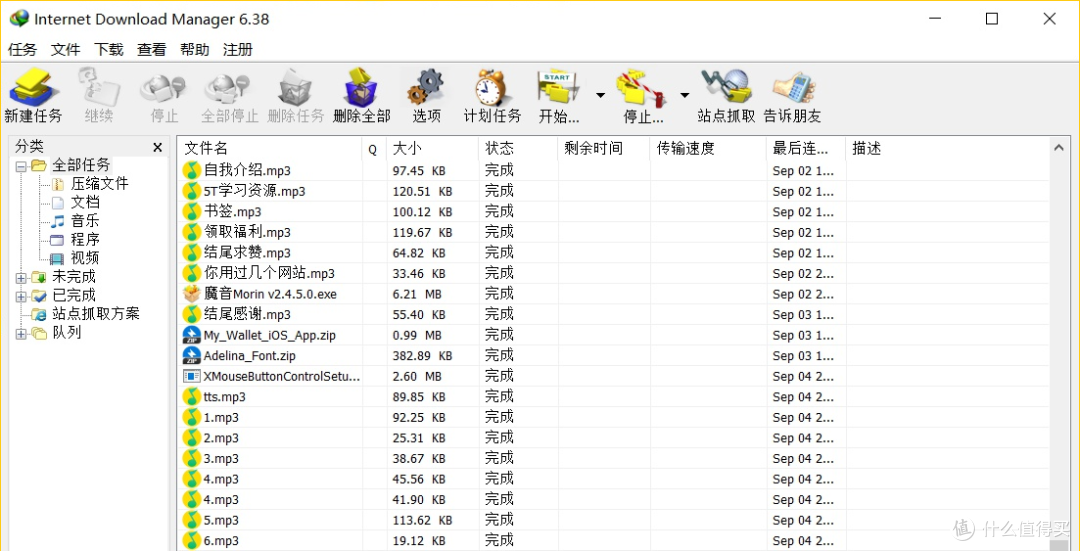1080x551 pixels.
Task: Click the 停止 stop toolbar icon
Action: tap(163, 88)
